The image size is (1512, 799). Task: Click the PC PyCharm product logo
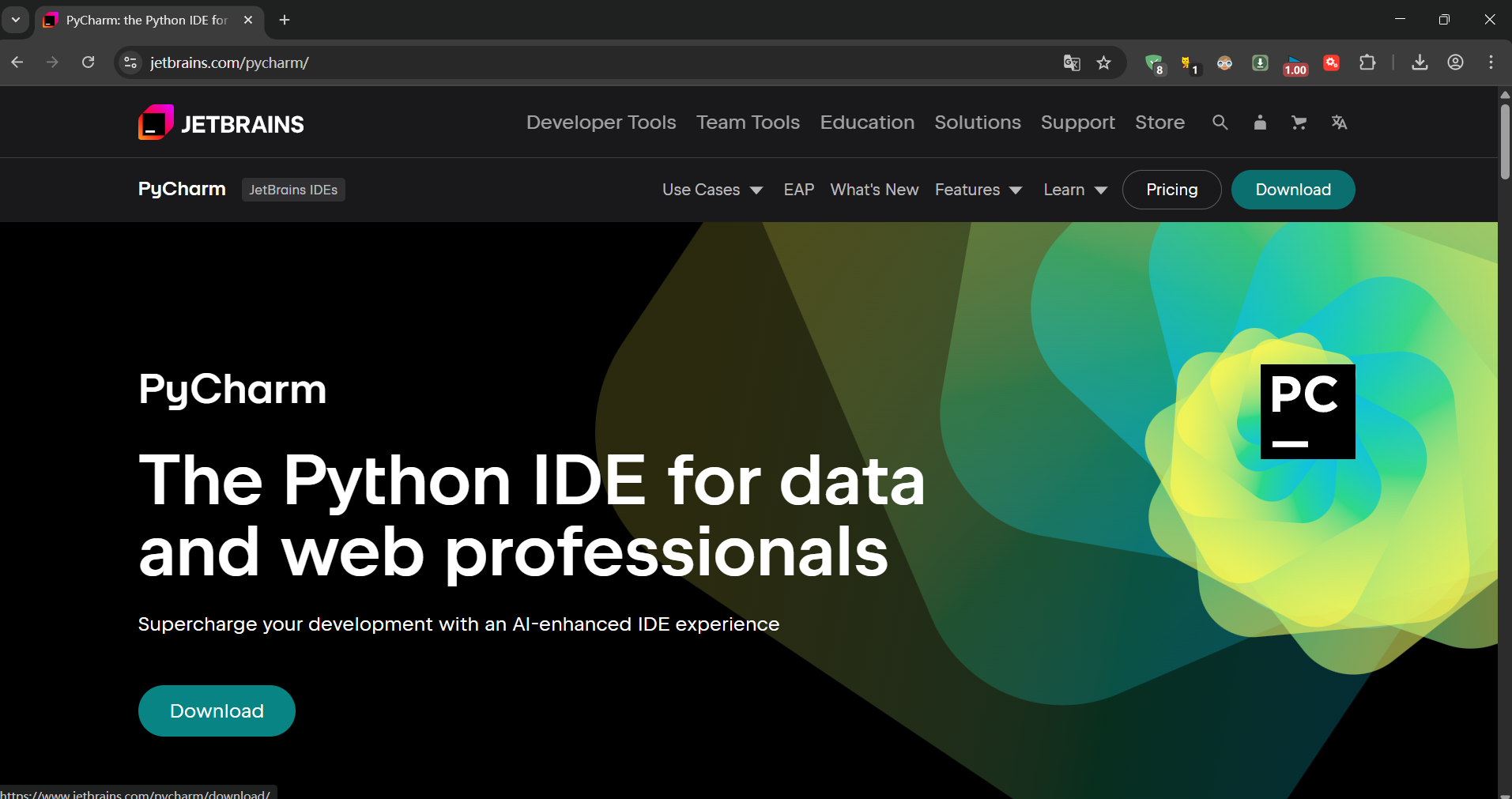coord(1307,411)
